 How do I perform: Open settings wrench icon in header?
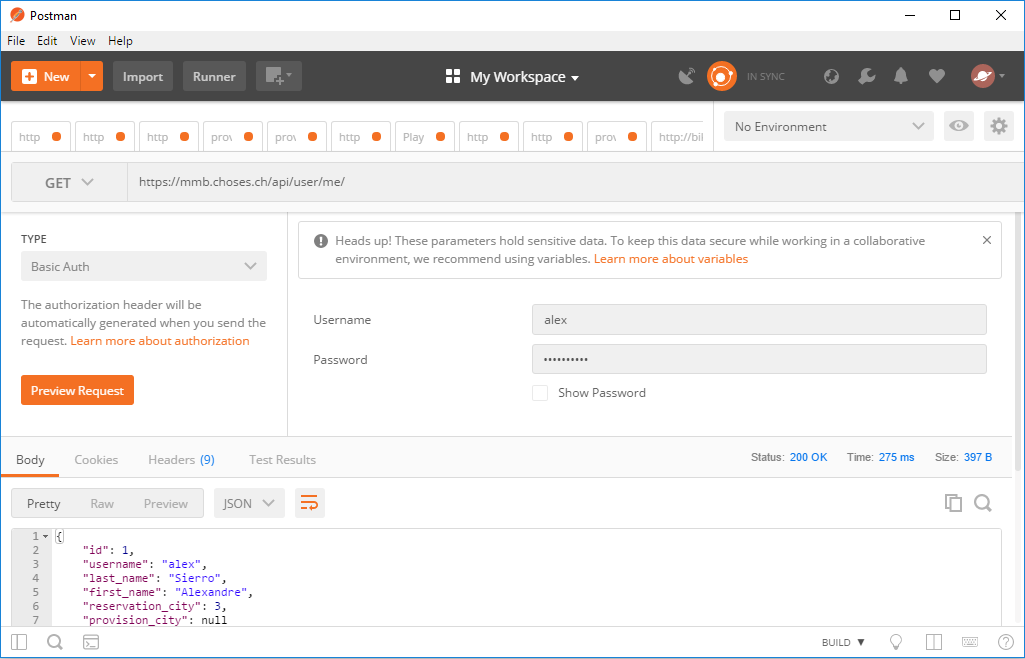(867, 76)
